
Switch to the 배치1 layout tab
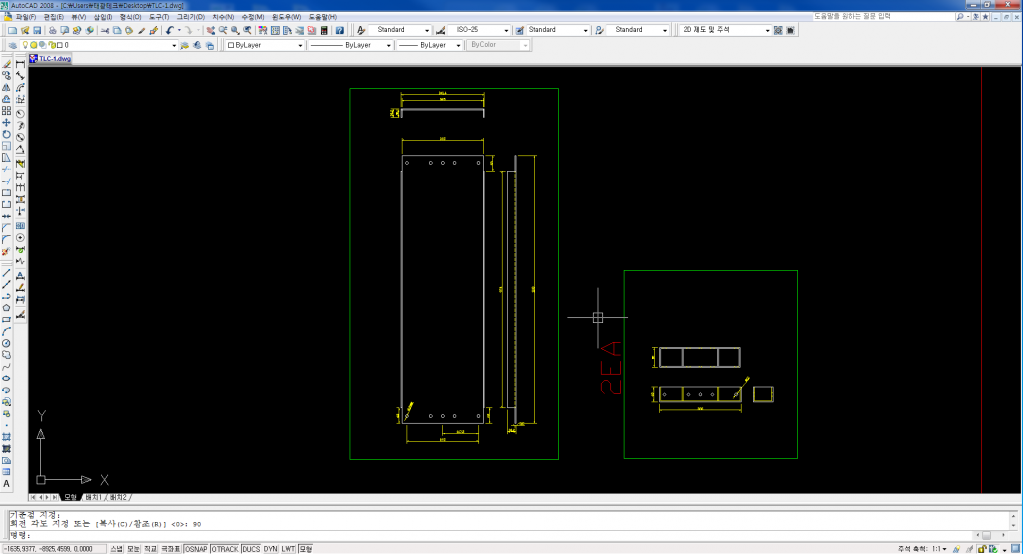click(93, 498)
